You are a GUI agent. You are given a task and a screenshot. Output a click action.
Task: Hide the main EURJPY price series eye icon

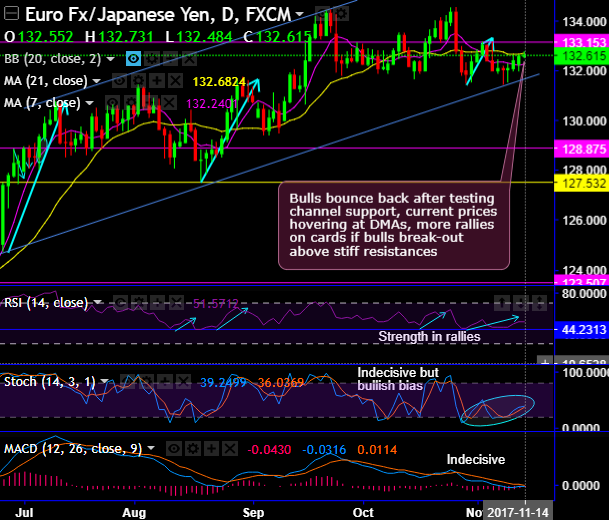322,14
